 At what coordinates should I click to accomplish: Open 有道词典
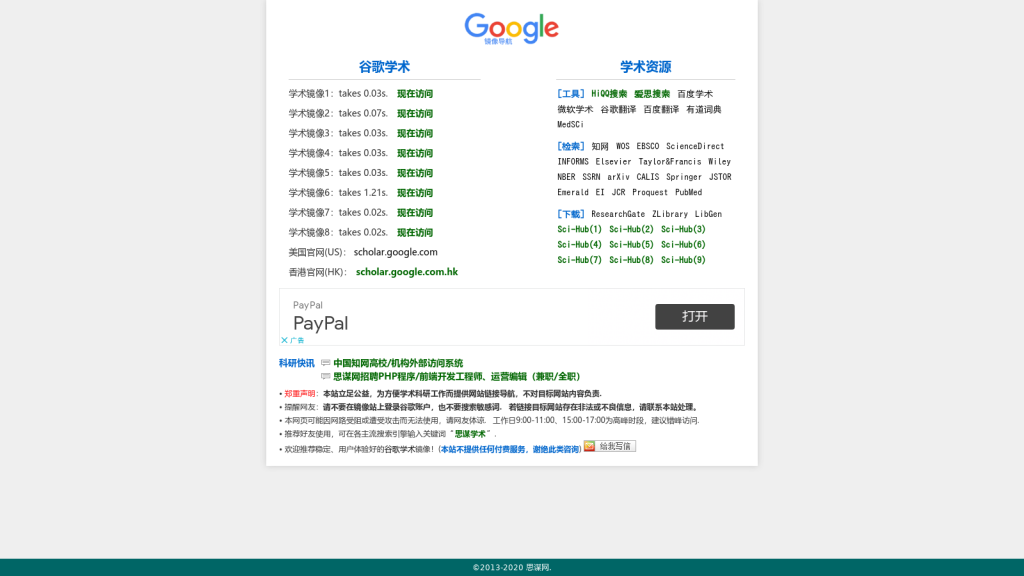point(704,110)
